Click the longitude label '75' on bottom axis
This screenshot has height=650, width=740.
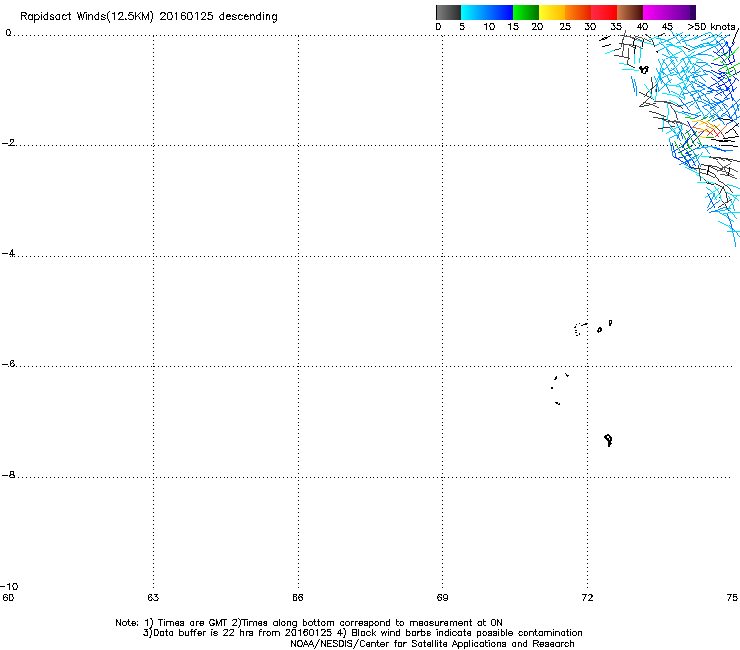[x=732, y=598]
